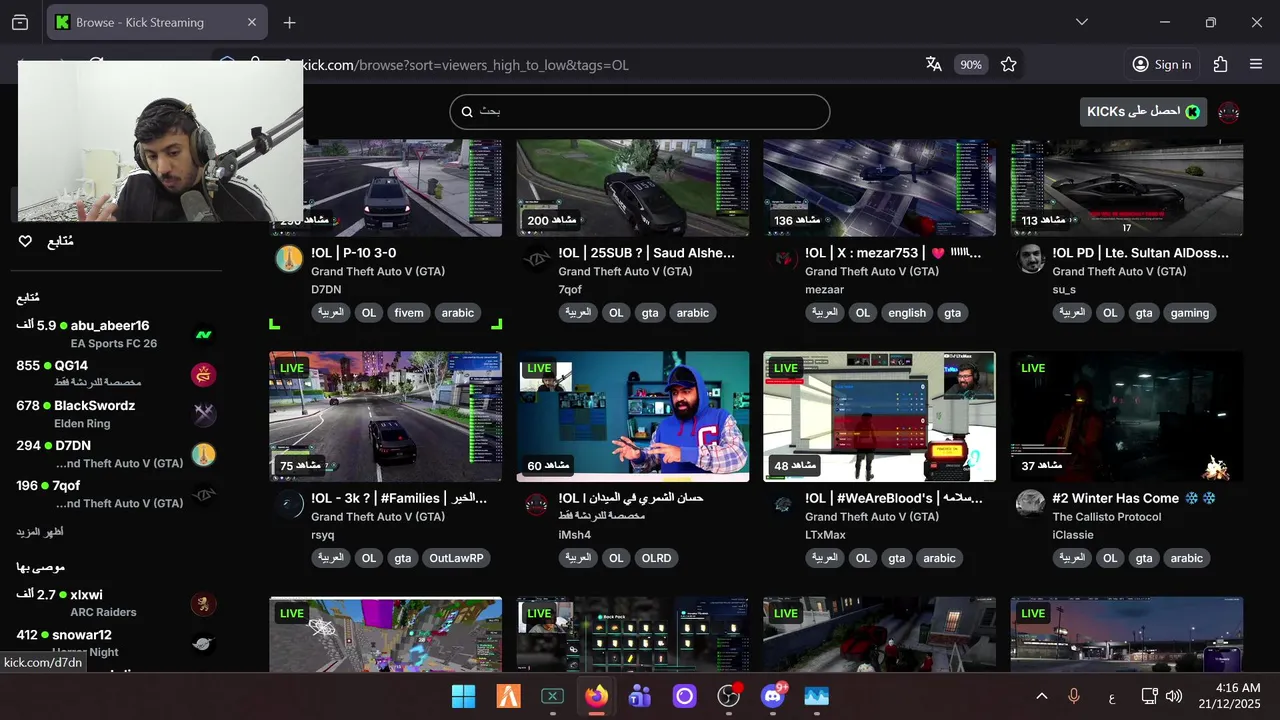Screen dimensions: 1280x720
Task: Click abu_abeer16's green avatar icon
Action: point(204,335)
